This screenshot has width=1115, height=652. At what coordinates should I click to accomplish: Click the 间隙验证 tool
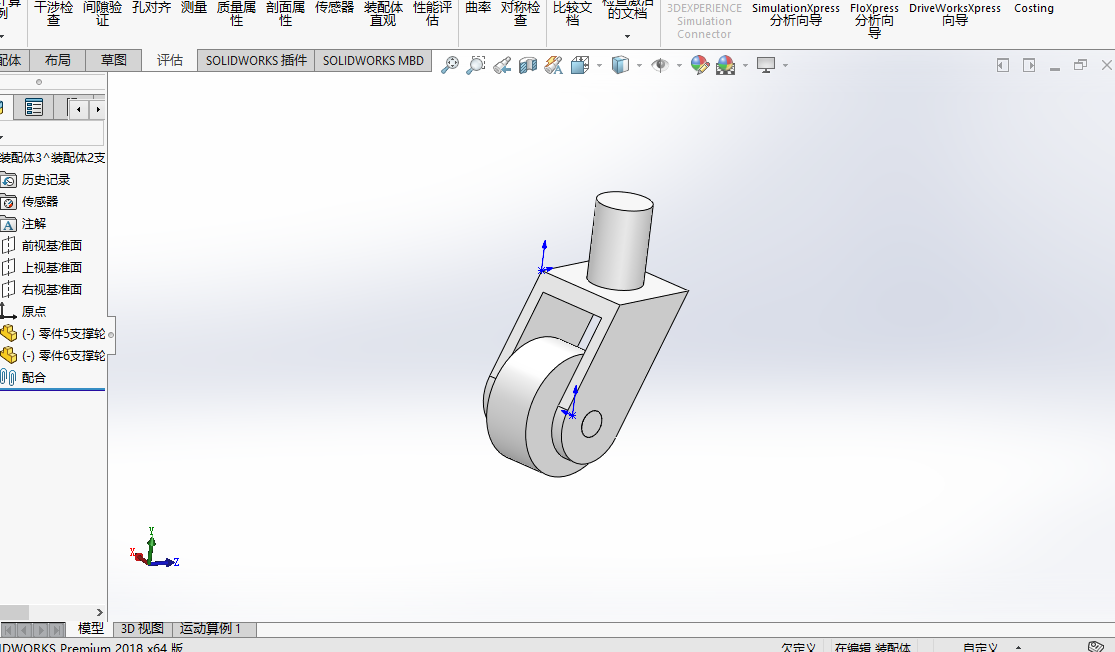102,14
